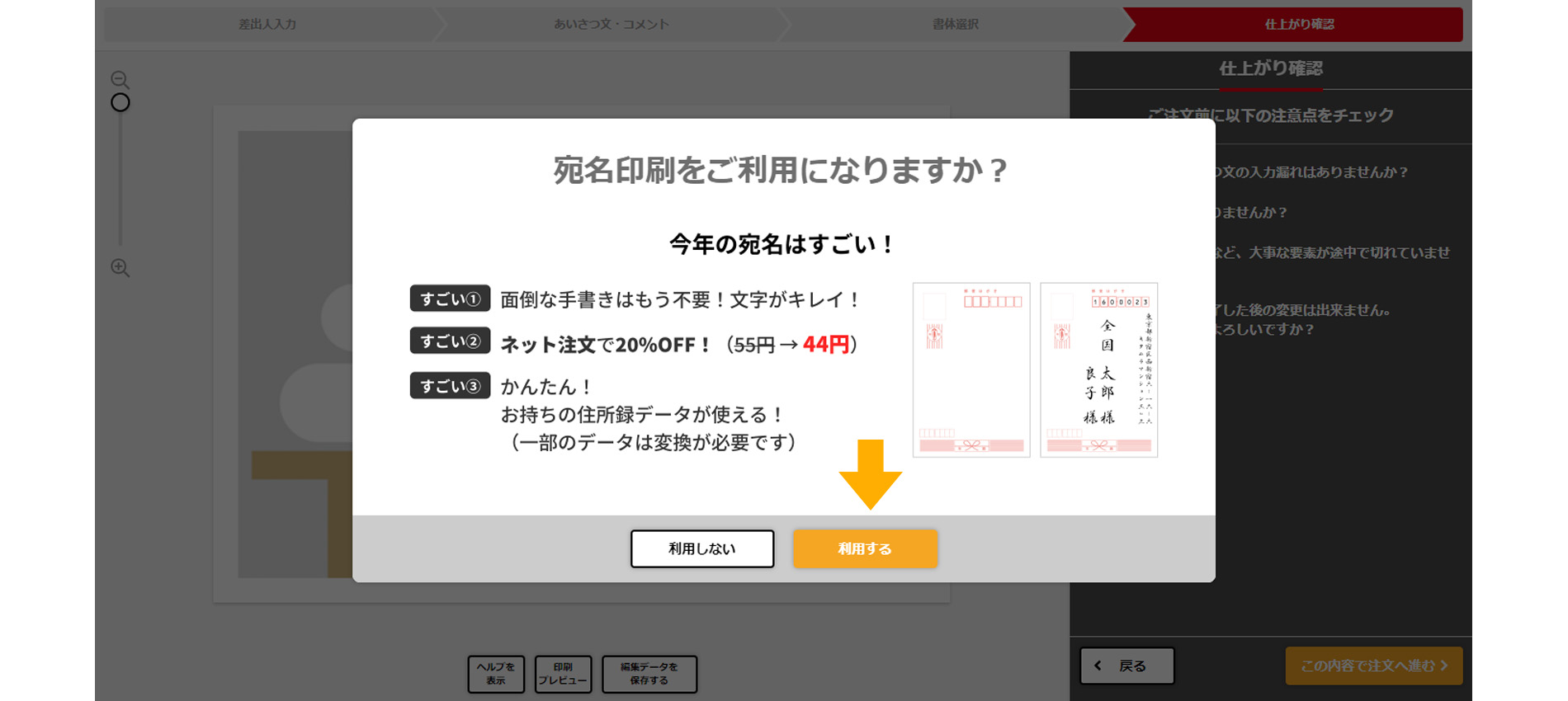Click the text 今年の宛名はすごい!
1568x701 pixels.
[x=781, y=244]
